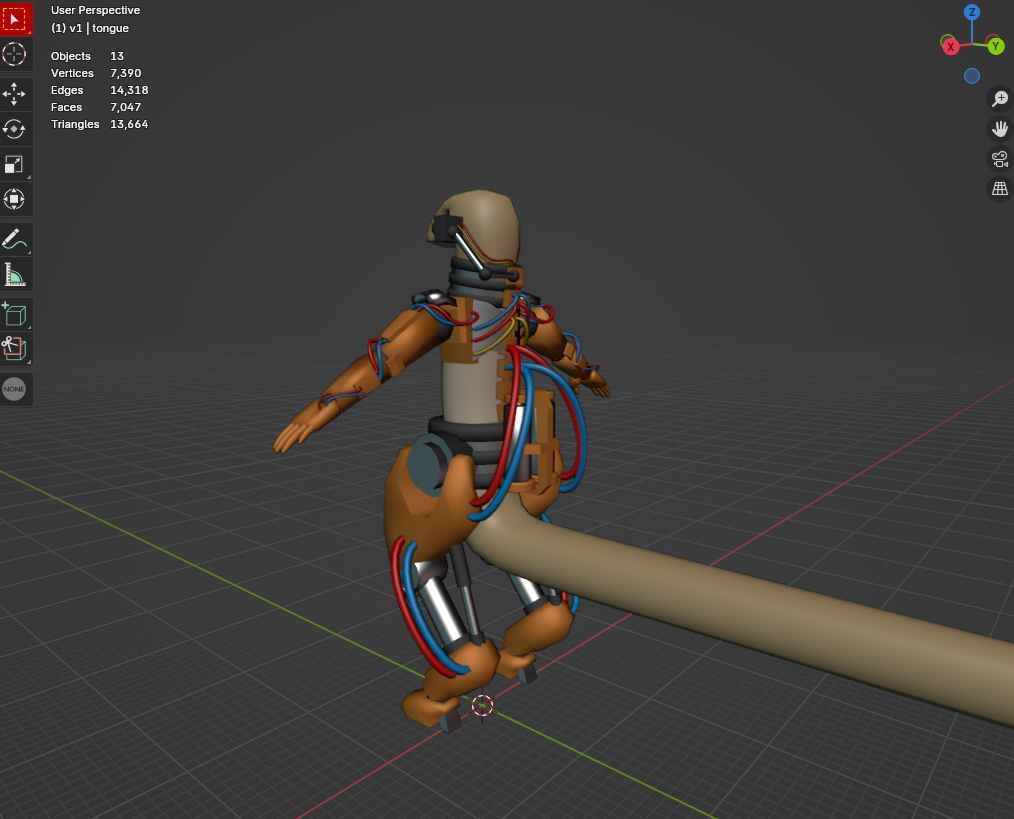Click the negative Z blue gizmo circle
This screenshot has width=1014, height=819.
[x=972, y=76]
